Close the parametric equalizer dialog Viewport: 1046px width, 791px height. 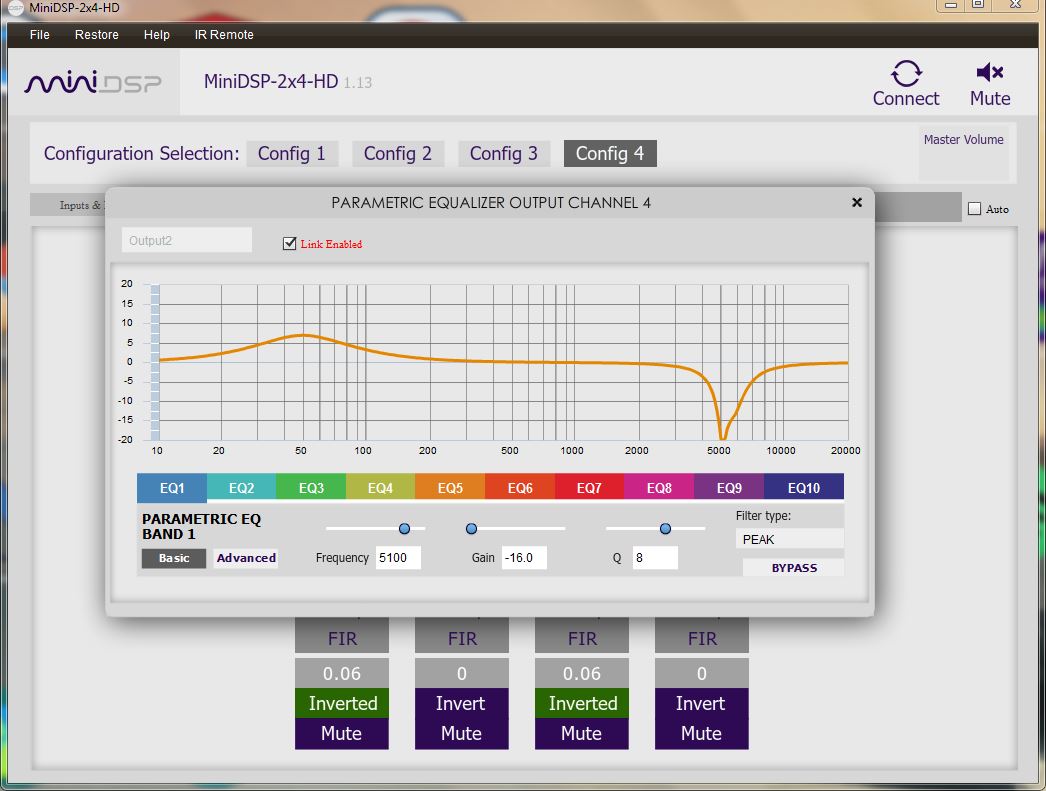point(857,202)
